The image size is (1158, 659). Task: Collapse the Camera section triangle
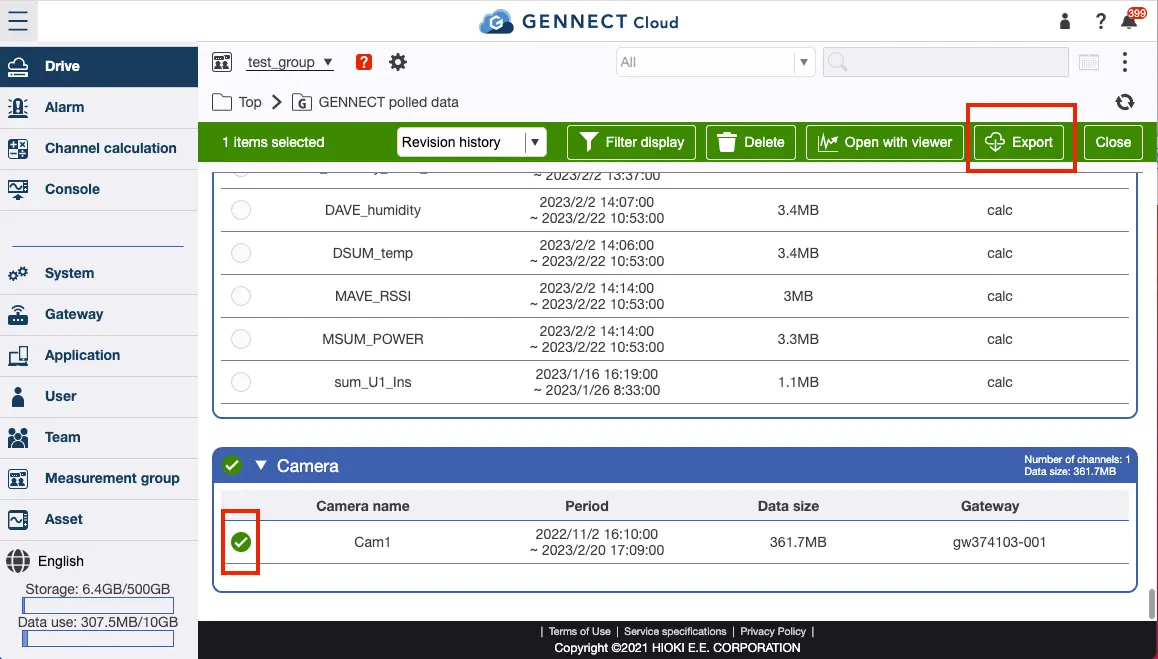[261, 465]
